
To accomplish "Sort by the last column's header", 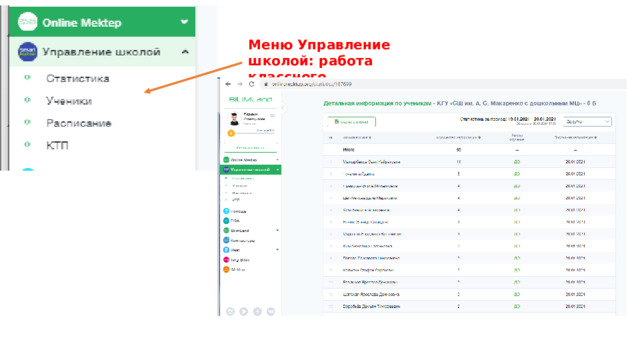I will 575,138.
